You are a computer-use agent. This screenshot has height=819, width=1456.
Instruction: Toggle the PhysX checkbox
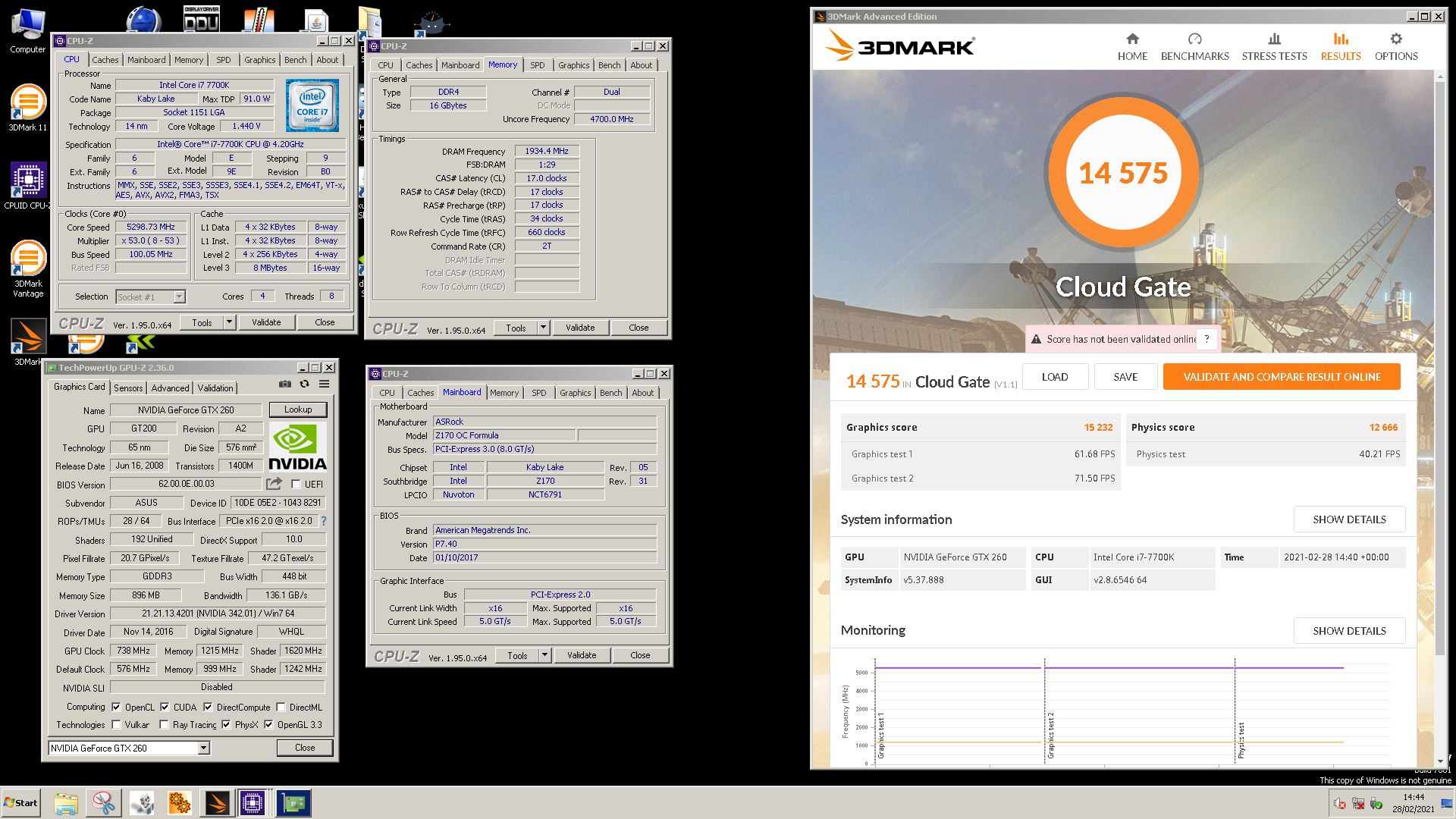coord(226,725)
